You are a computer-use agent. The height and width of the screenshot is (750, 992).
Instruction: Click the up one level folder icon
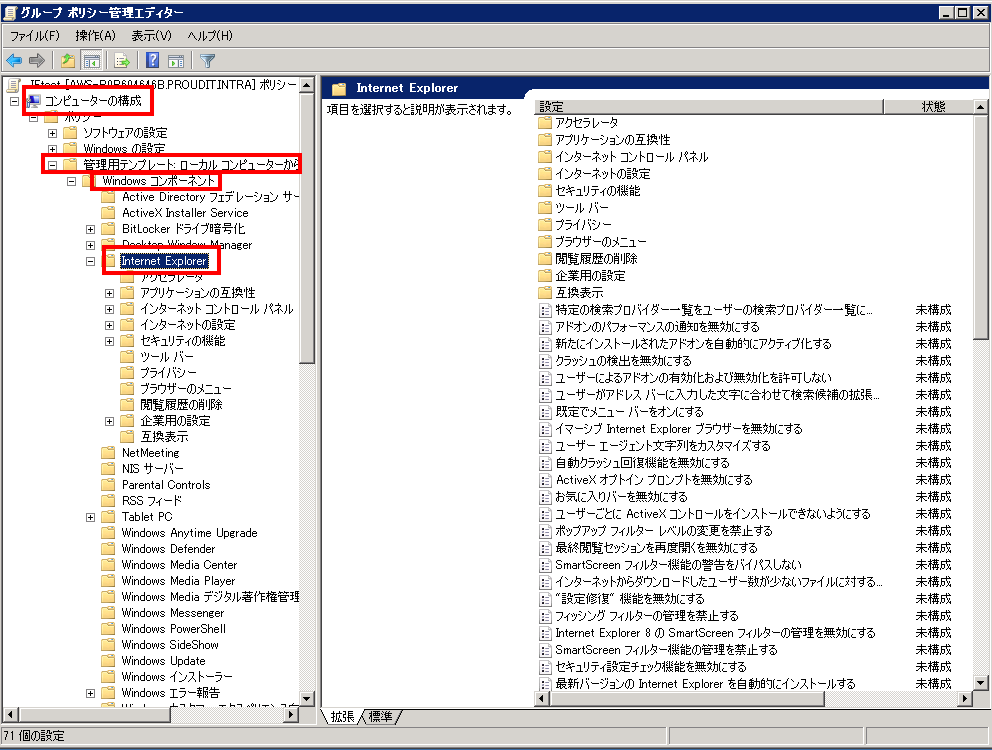[x=67, y=60]
